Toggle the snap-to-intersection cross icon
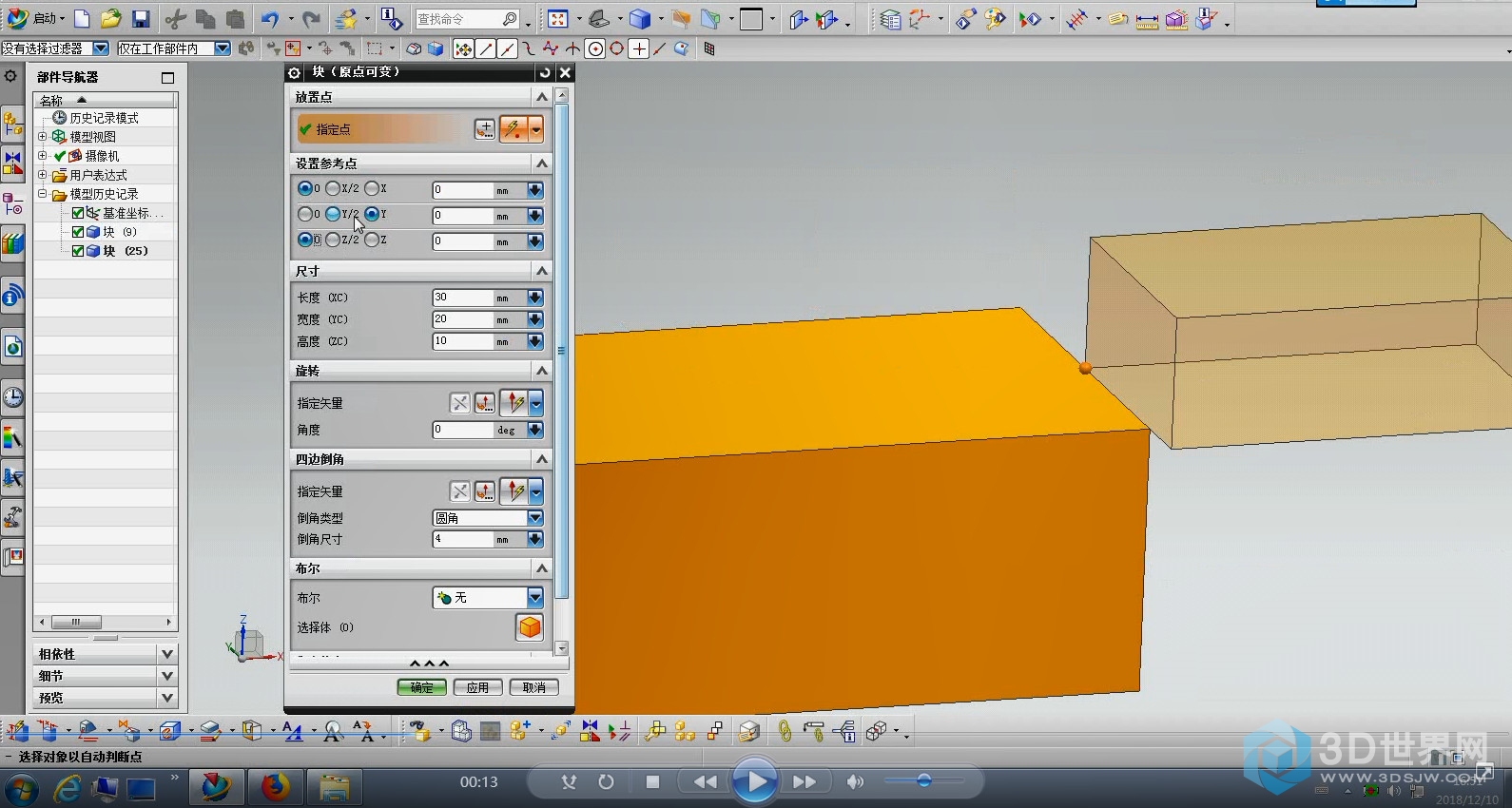Image resolution: width=1512 pixels, height=808 pixels. point(639,48)
